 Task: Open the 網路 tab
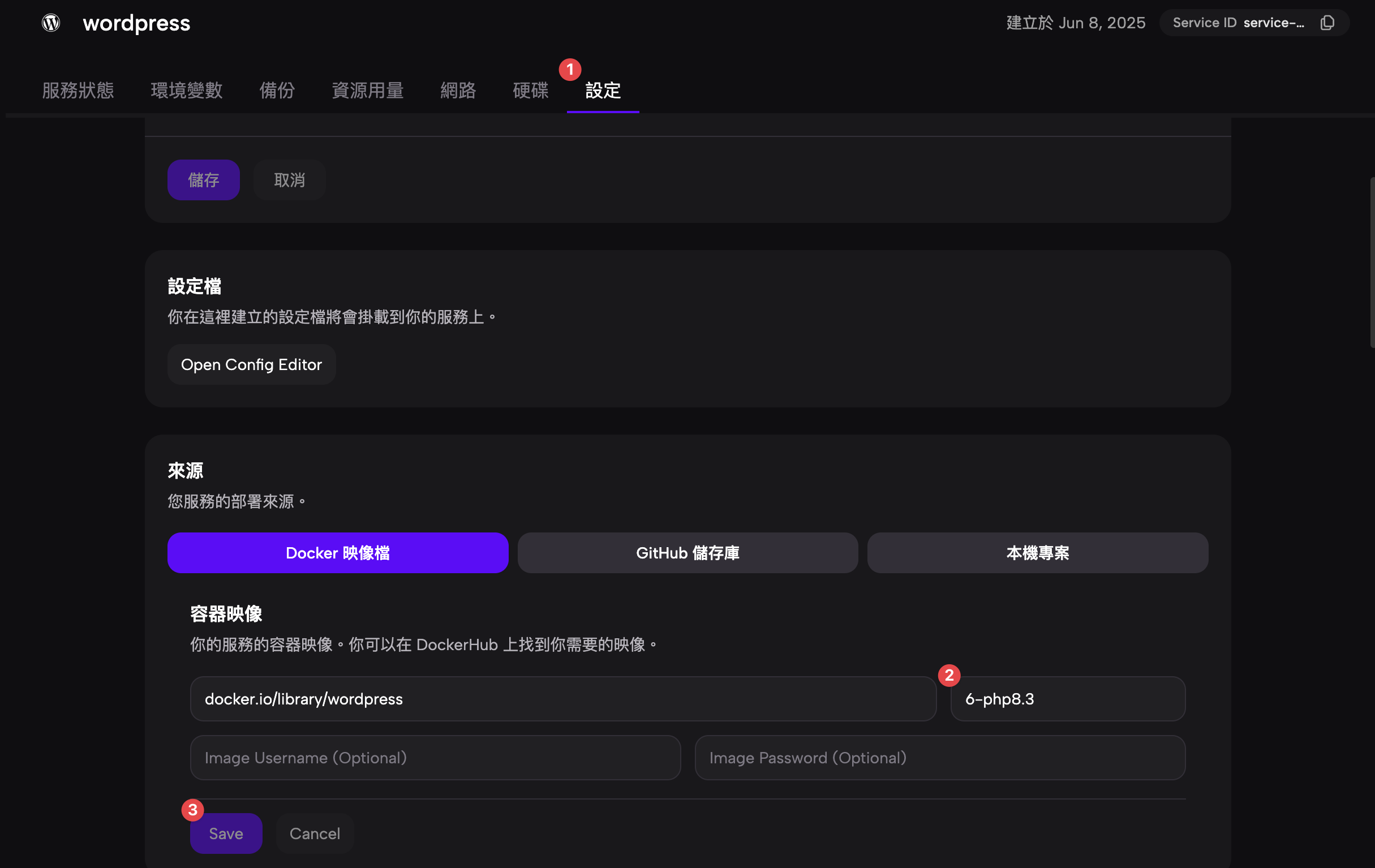pos(458,90)
